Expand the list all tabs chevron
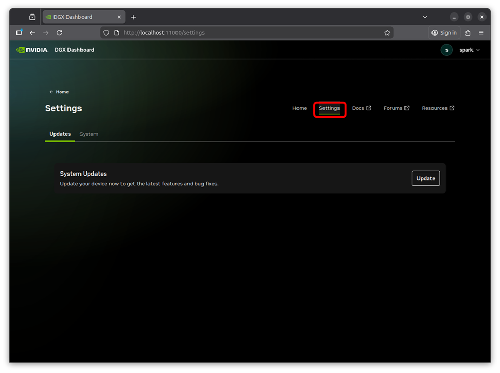This screenshot has width=500, height=373. pyautogui.click(x=425, y=17)
